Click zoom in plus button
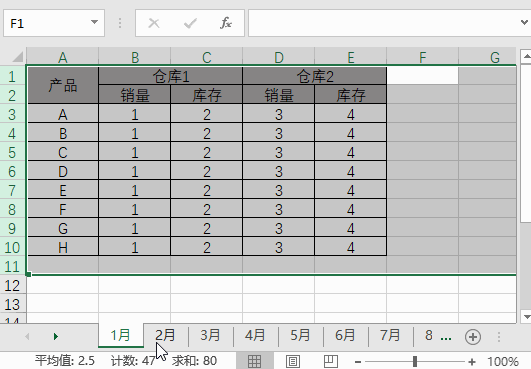Viewport: 531px width, 369px height. point(472,362)
